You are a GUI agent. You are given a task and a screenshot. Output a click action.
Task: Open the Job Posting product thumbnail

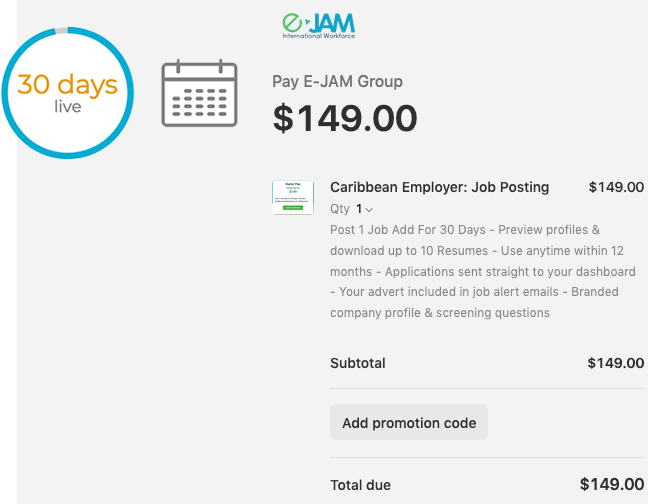tap(293, 197)
